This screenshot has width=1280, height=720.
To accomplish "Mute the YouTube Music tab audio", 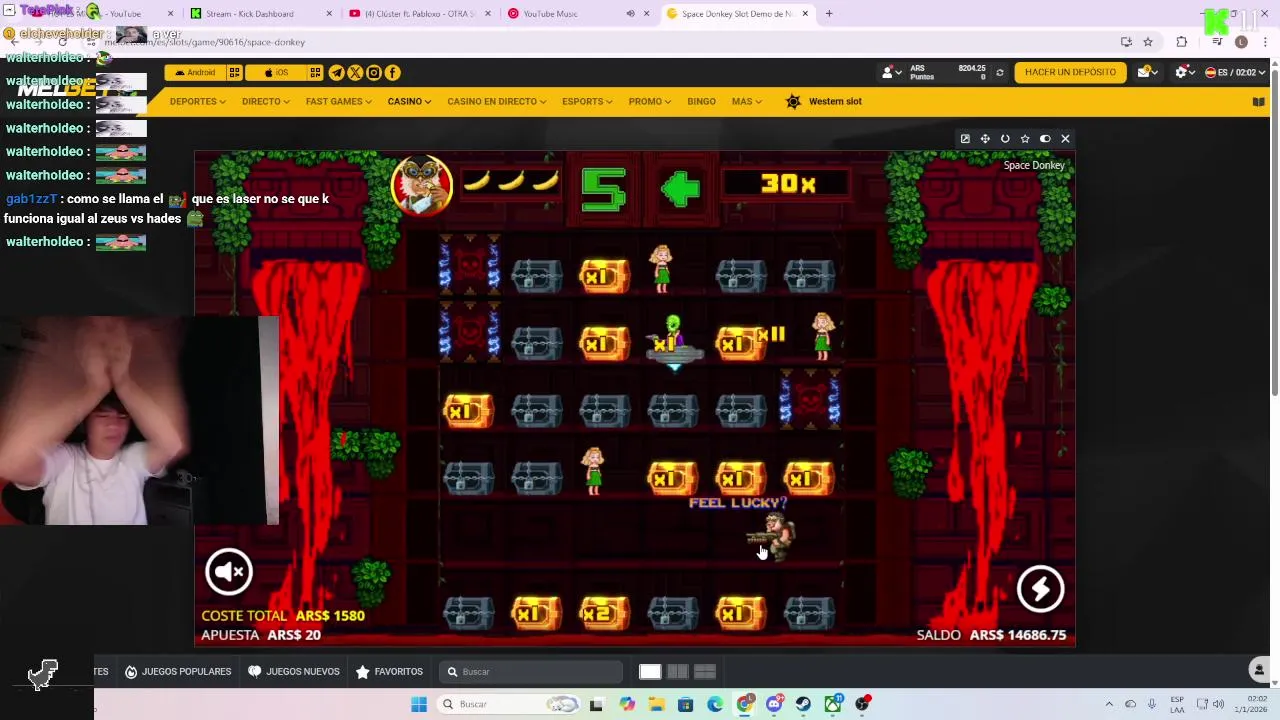I will [x=630, y=14].
